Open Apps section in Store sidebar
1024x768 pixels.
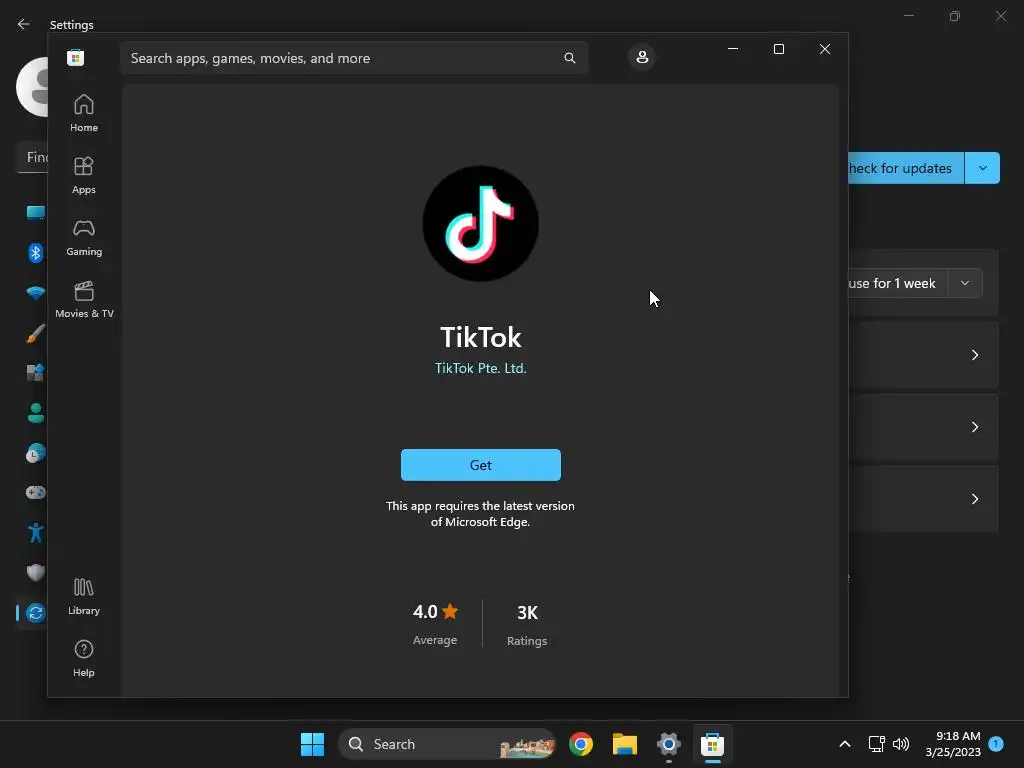click(84, 176)
